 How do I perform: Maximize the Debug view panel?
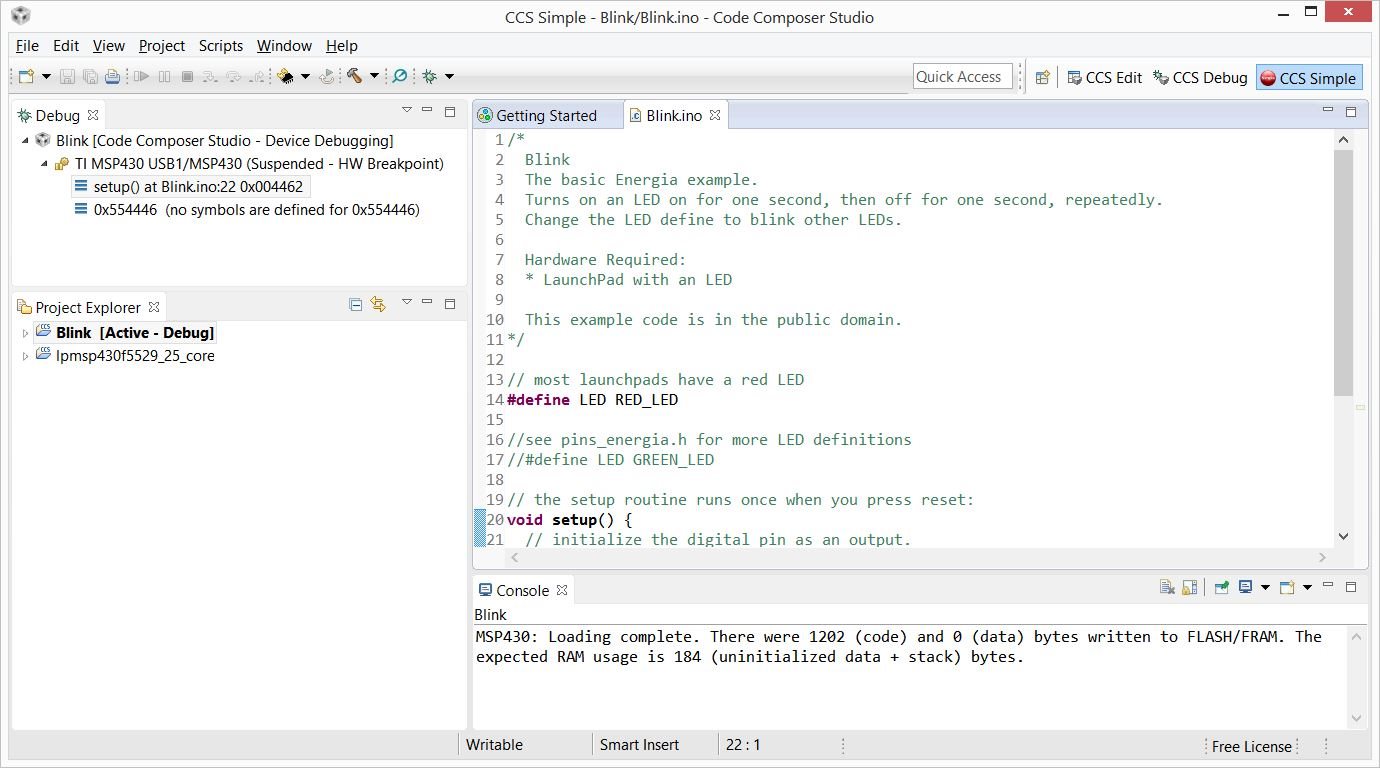[450, 111]
